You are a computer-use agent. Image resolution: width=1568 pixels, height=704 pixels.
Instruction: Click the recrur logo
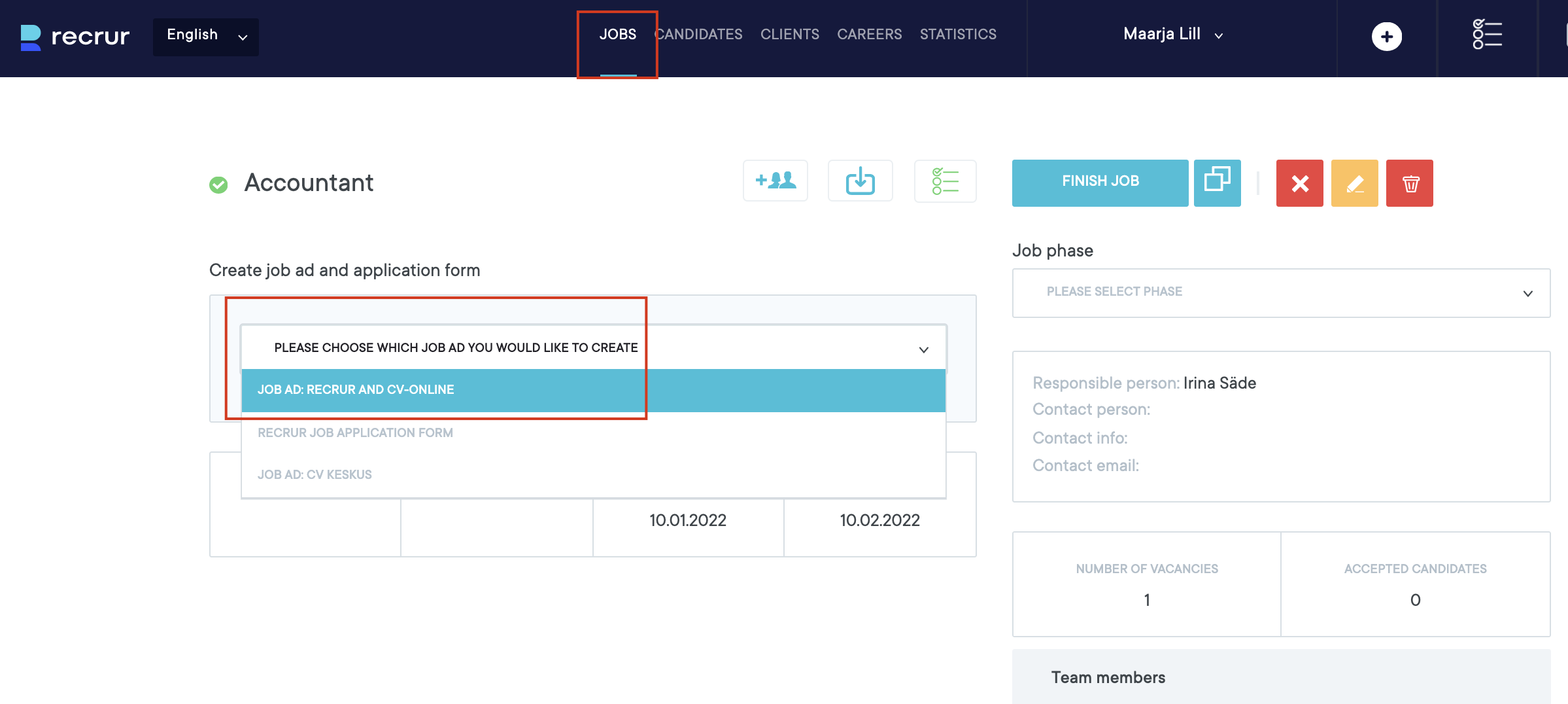75,37
